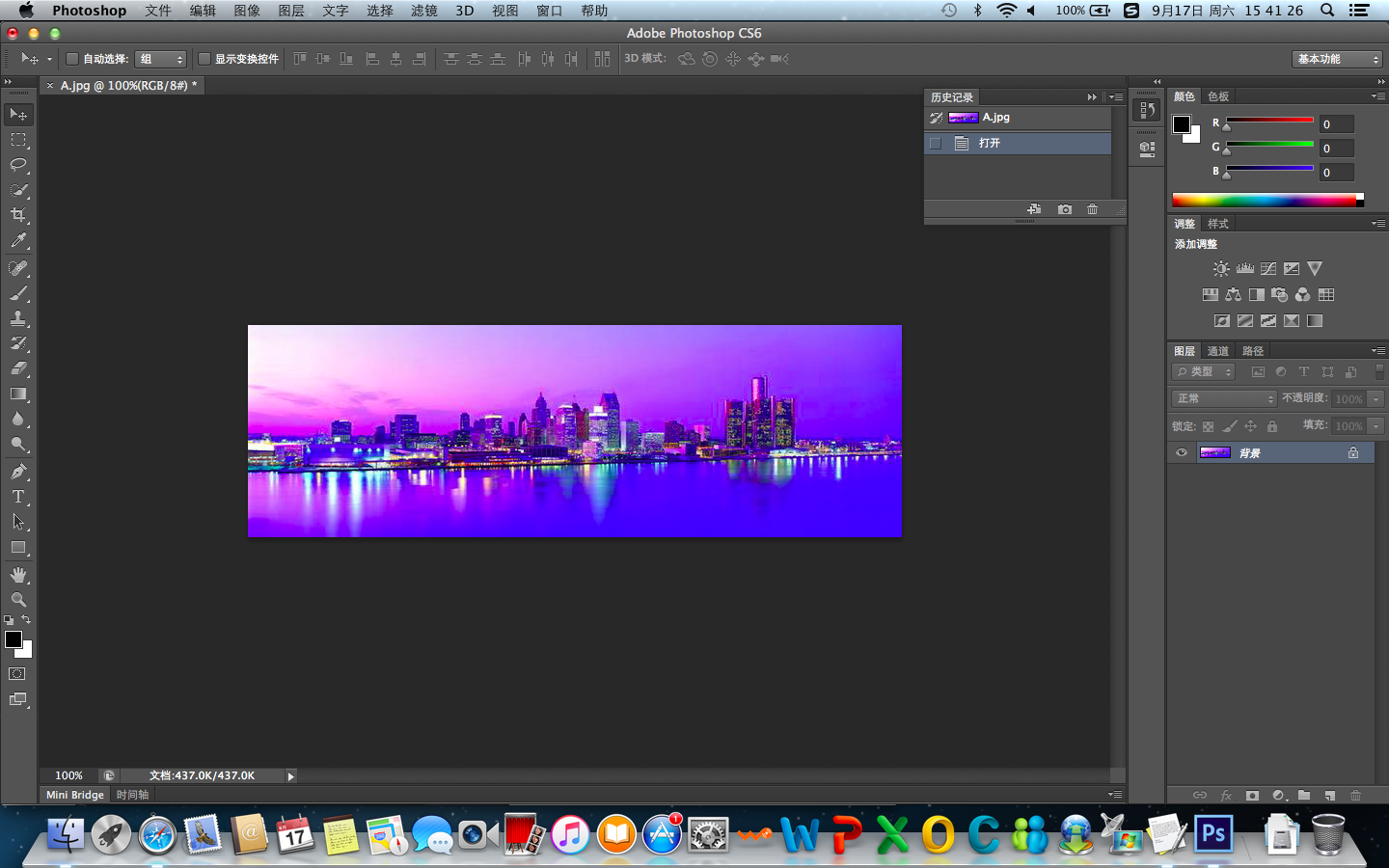1389x868 pixels.
Task: Toggle lock all for layer
Action: click(x=1272, y=426)
